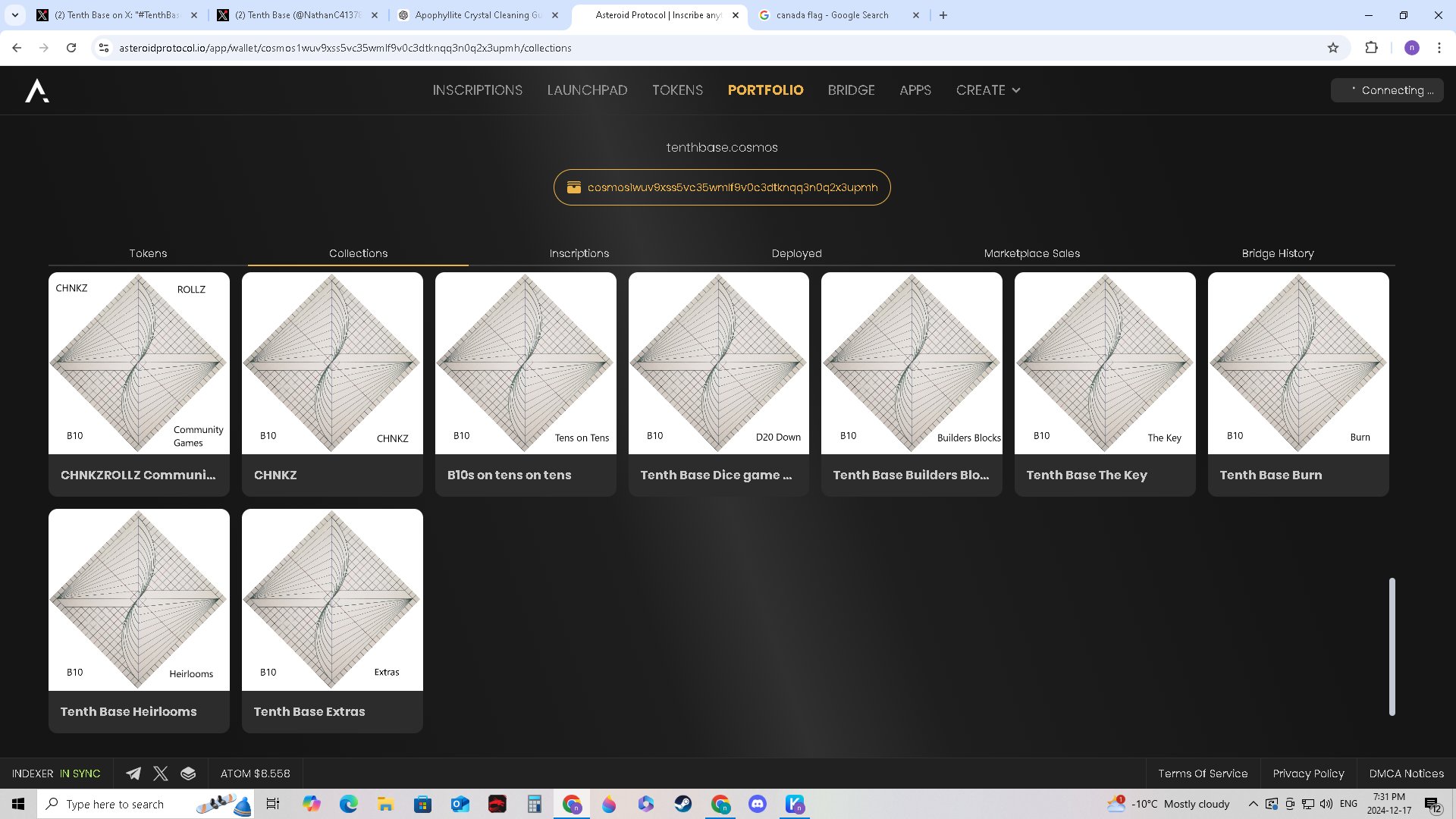
Task: Expand the CREATE dropdown menu
Action: (x=988, y=90)
